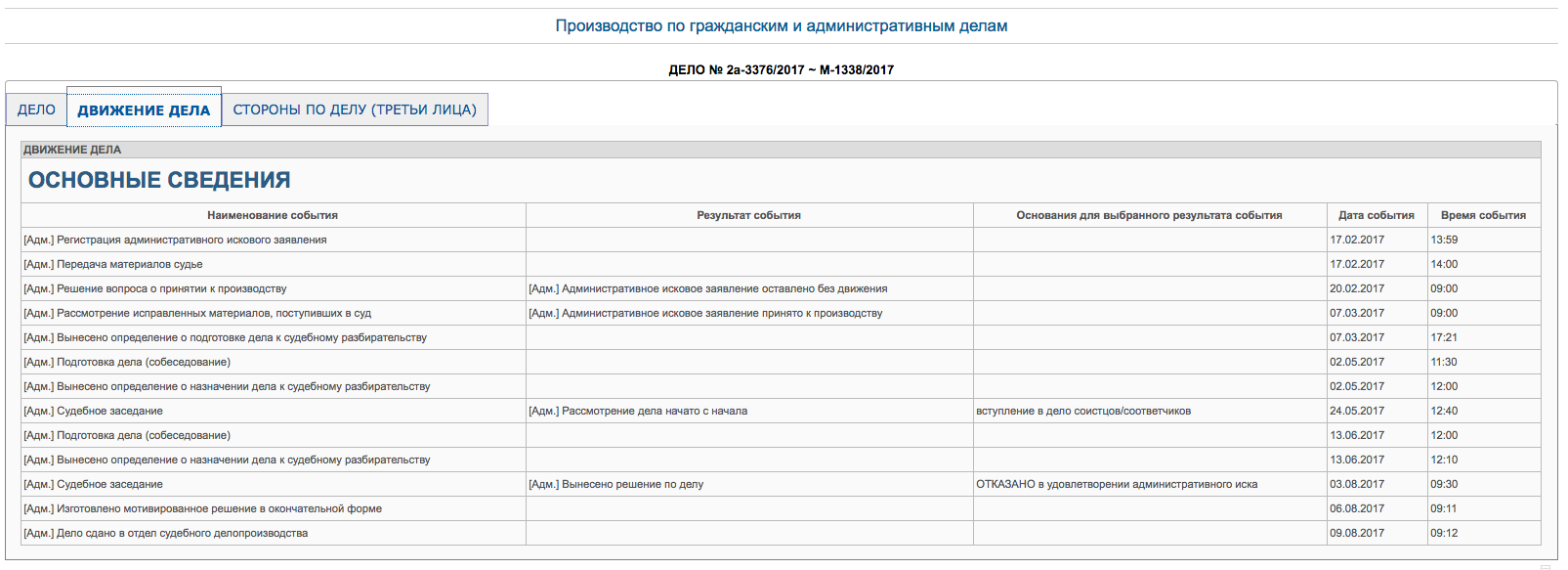The width and height of the screenshot is (1568, 570).
Task: Click the reason 'вступление в дело соистцов/соответчиков'
Action: point(1083,411)
